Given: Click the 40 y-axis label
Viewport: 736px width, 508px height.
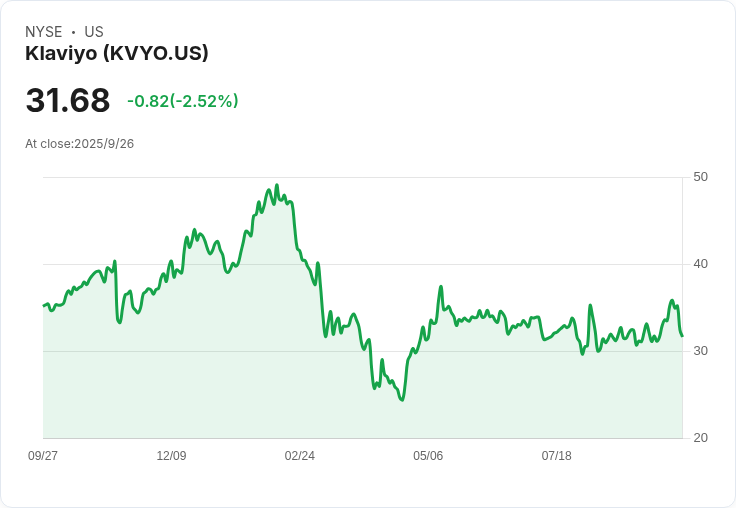Looking at the screenshot, I should click(701, 264).
